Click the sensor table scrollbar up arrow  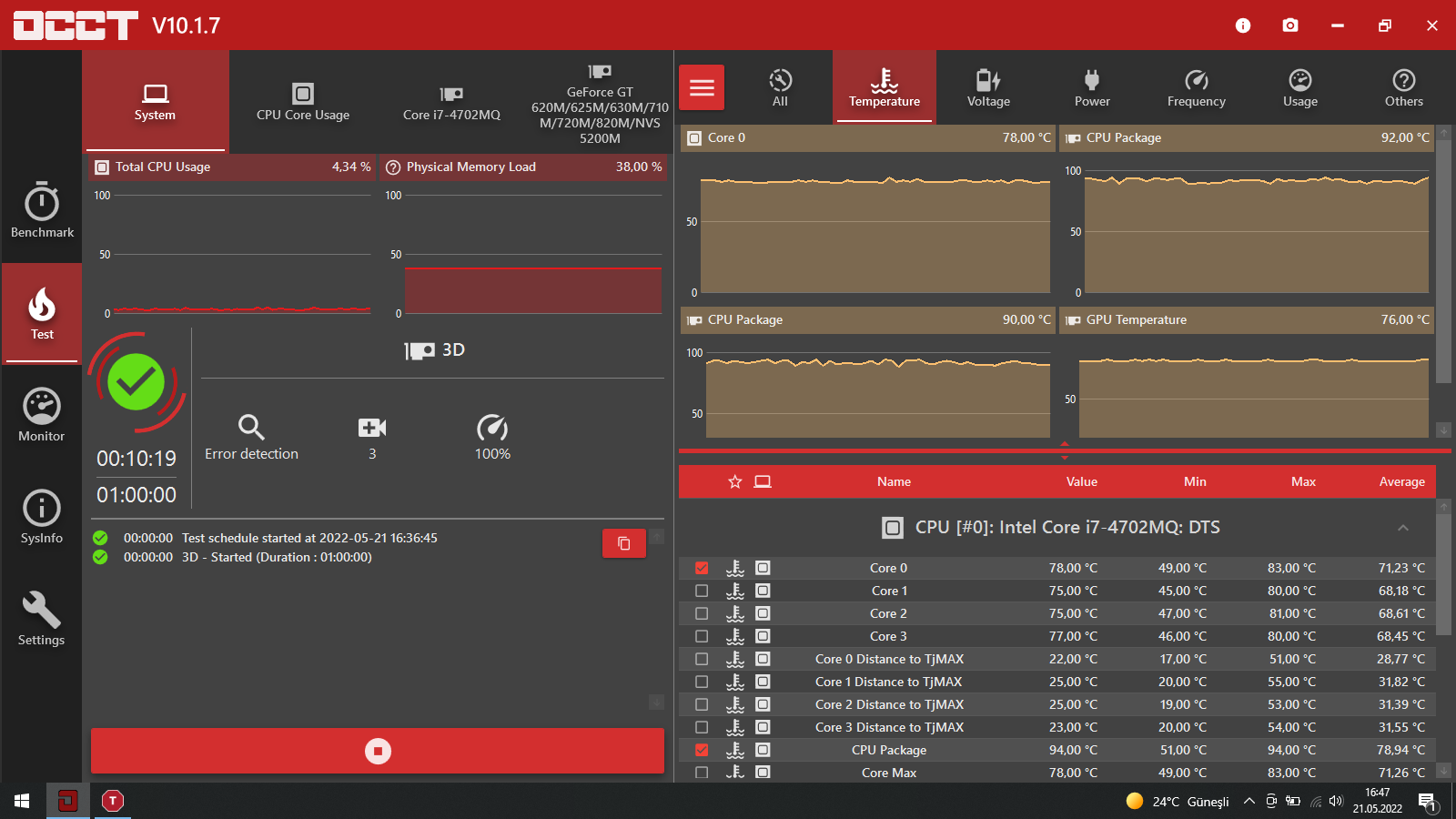[1444, 506]
